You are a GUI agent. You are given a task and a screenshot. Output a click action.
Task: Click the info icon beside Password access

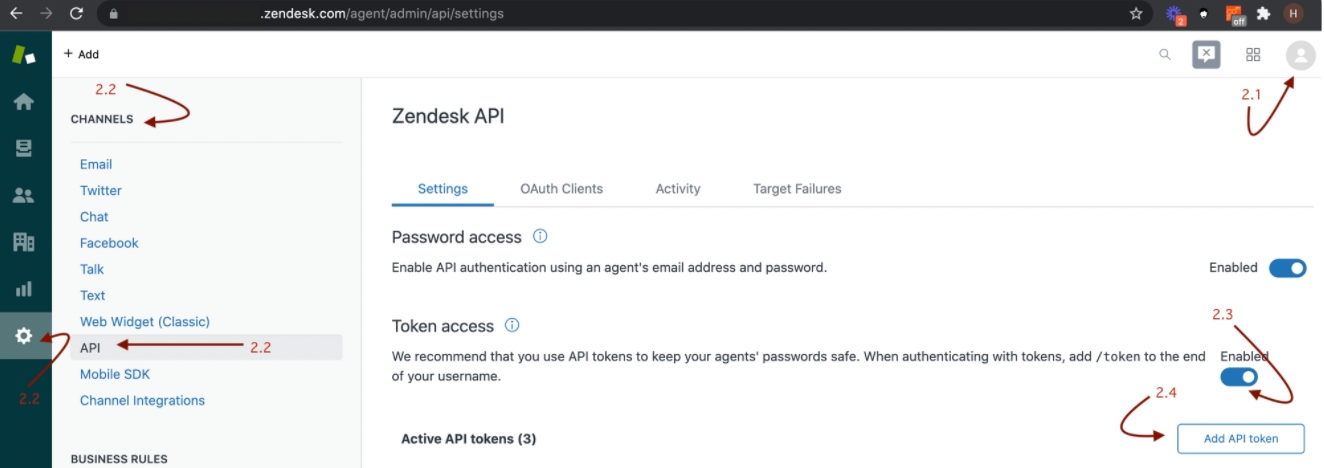click(x=540, y=237)
